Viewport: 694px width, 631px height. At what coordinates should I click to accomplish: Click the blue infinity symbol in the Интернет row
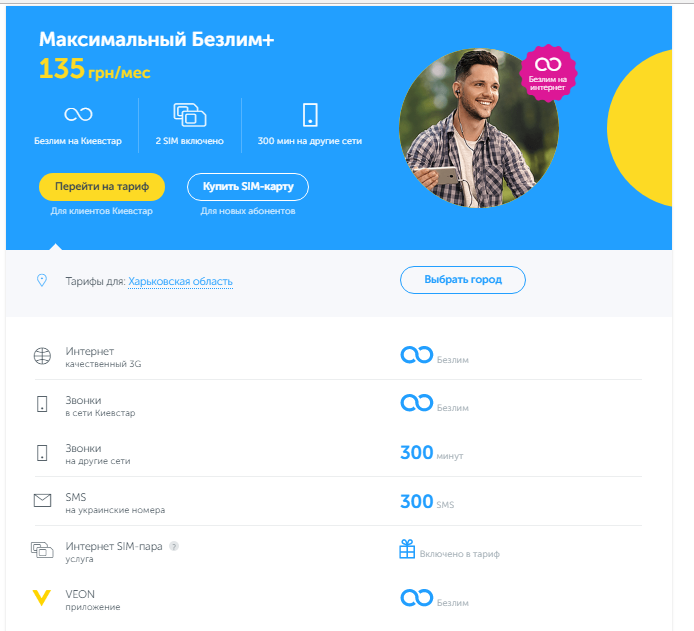(416, 354)
